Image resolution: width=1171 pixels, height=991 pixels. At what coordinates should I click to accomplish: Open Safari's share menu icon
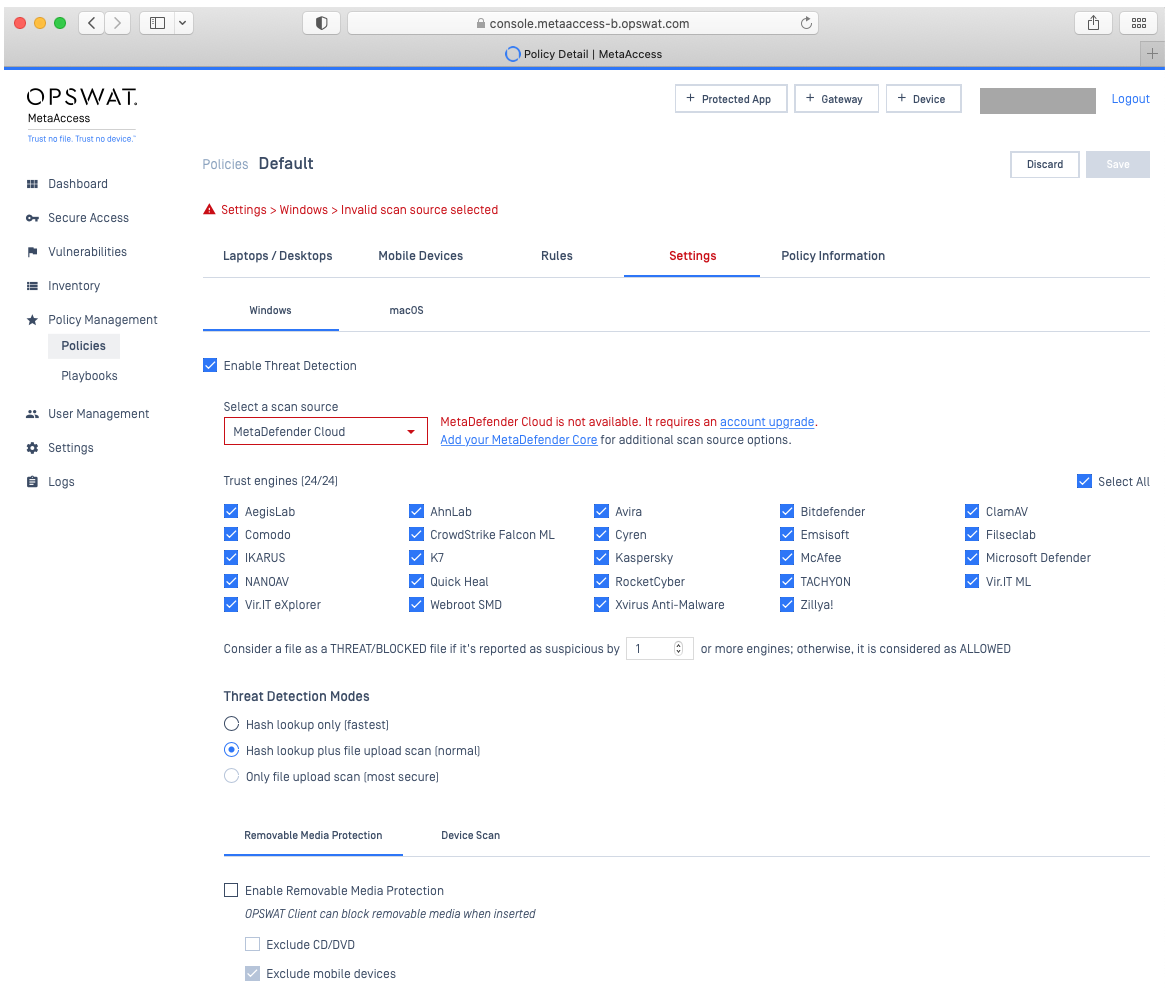(x=1093, y=23)
